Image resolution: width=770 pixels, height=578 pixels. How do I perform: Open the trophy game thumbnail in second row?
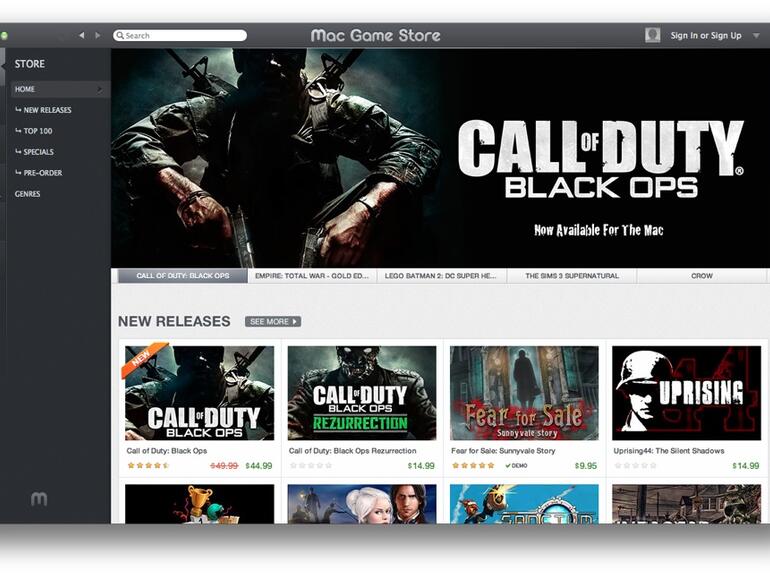click(x=199, y=504)
